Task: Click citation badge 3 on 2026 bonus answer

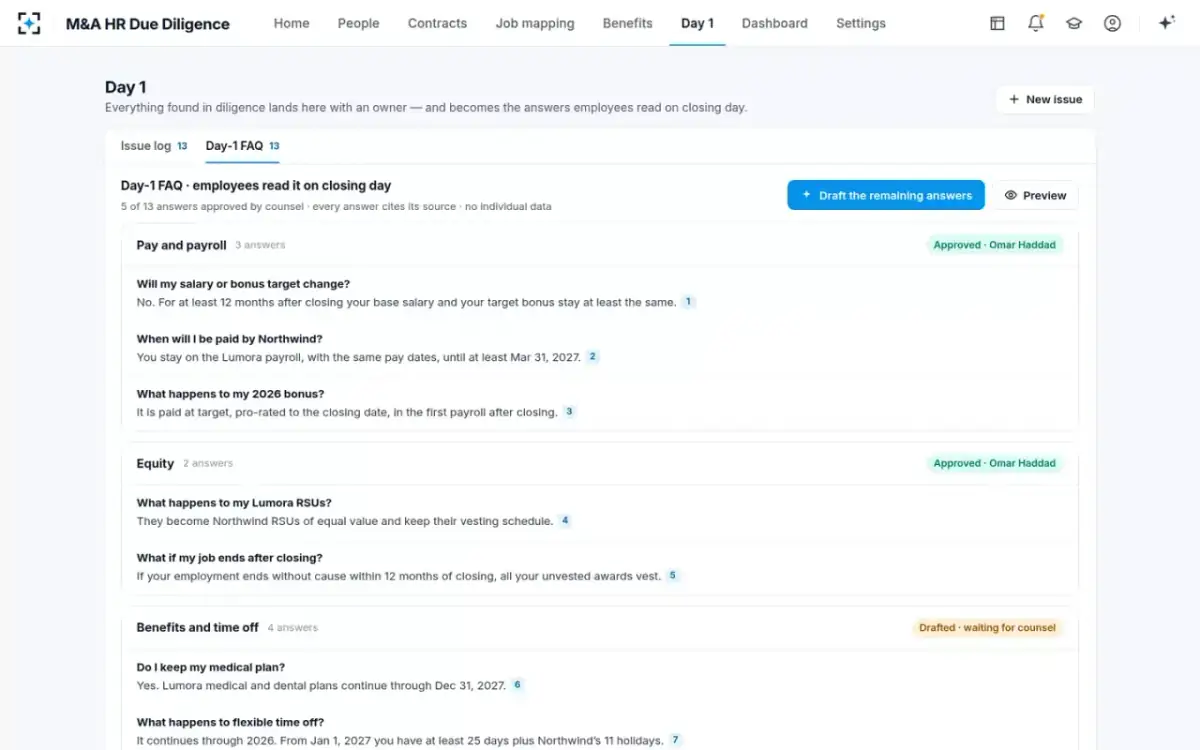Action: point(569,411)
